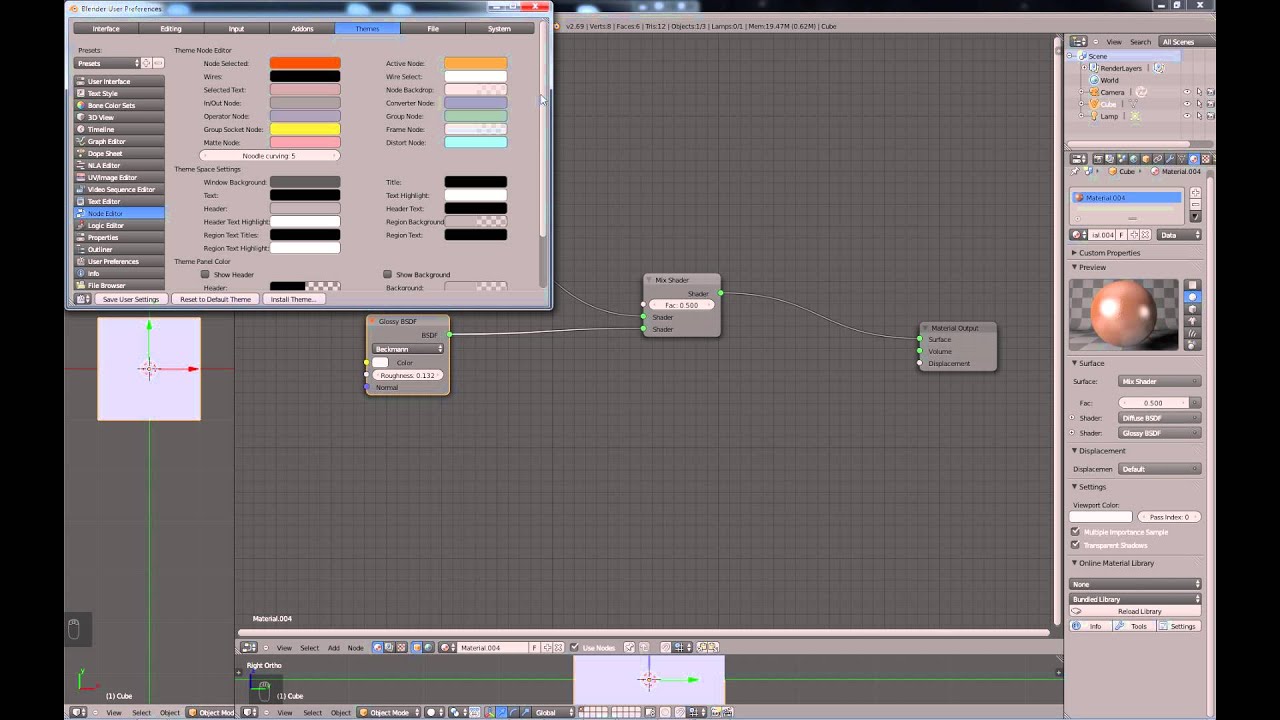Screen dimensions: 1280x720
Task: Open the Surface shader dropdown
Action: (1159, 381)
